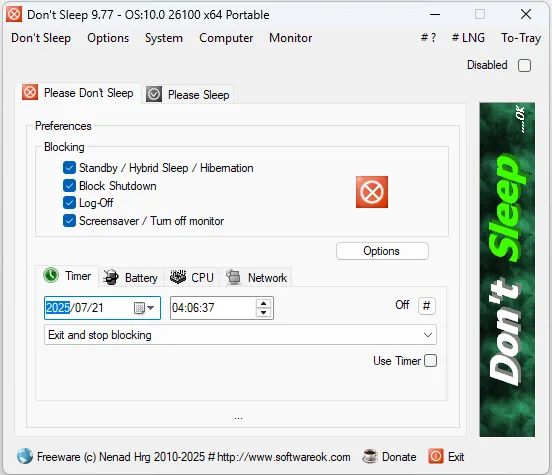Click the coffee cup Donate icon
The image size is (552, 475).
click(370, 456)
